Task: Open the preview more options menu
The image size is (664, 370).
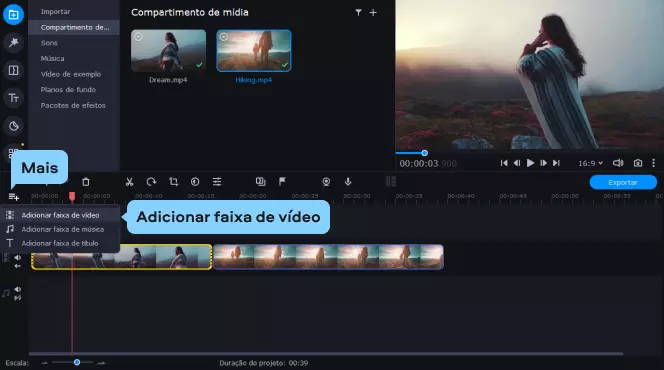Action: (x=653, y=163)
